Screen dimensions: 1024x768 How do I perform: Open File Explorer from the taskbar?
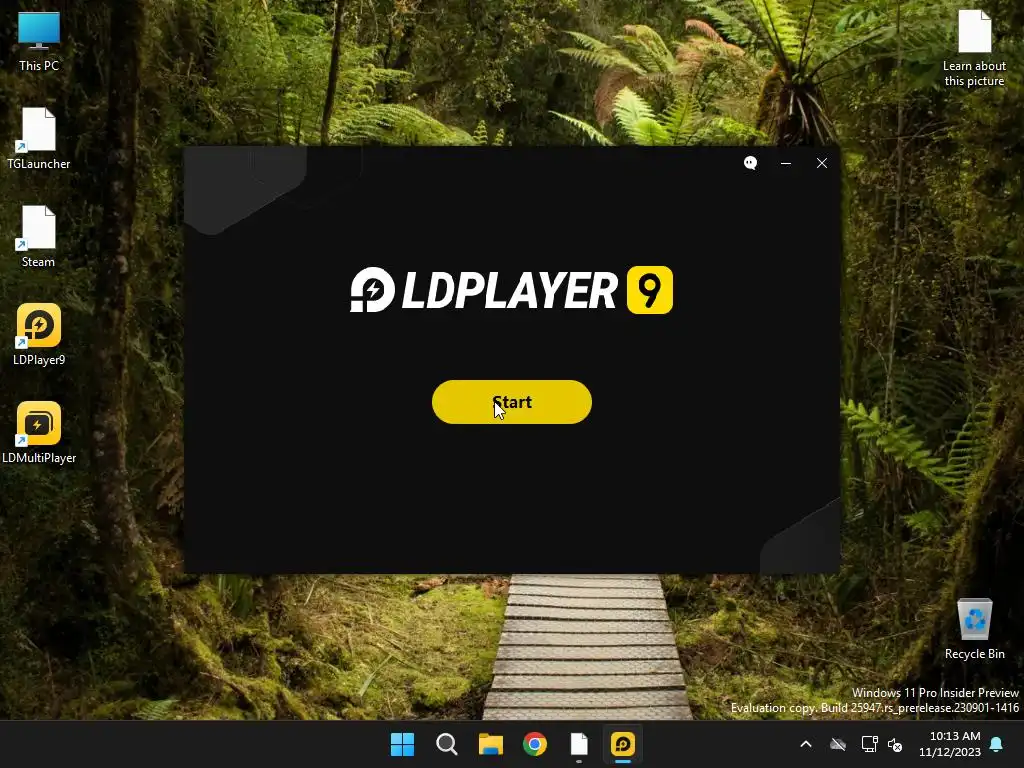pos(490,744)
